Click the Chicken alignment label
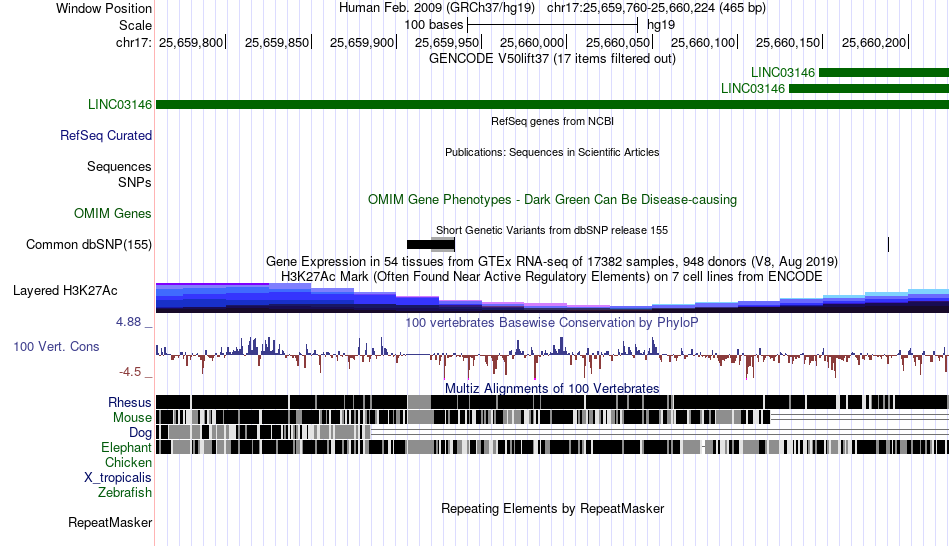This screenshot has height=546, width=950. [128, 463]
